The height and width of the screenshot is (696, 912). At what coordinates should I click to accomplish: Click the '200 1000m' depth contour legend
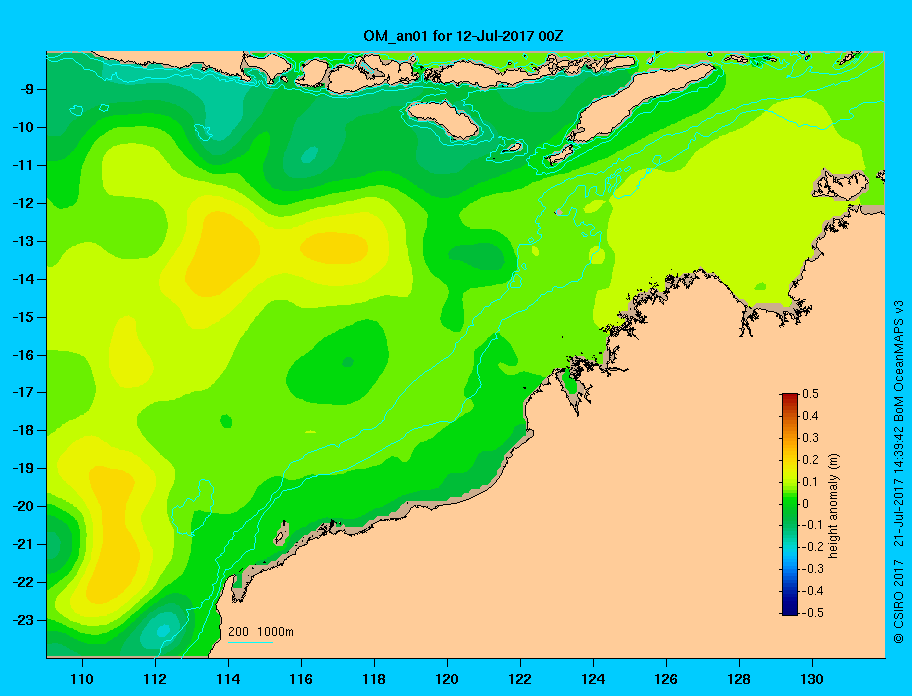pyautogui.click(x=261, y=631)
